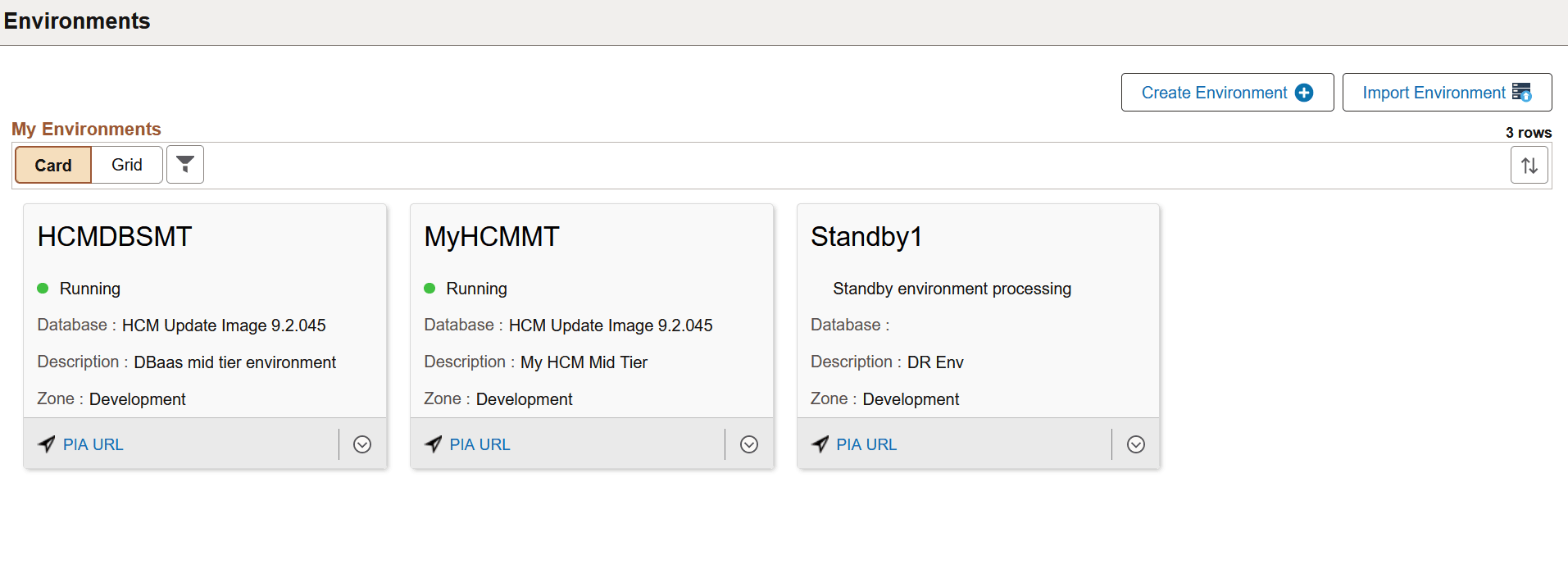Switch view to Card layout
Screen dimensions: 1568x569
pos(52,164)
